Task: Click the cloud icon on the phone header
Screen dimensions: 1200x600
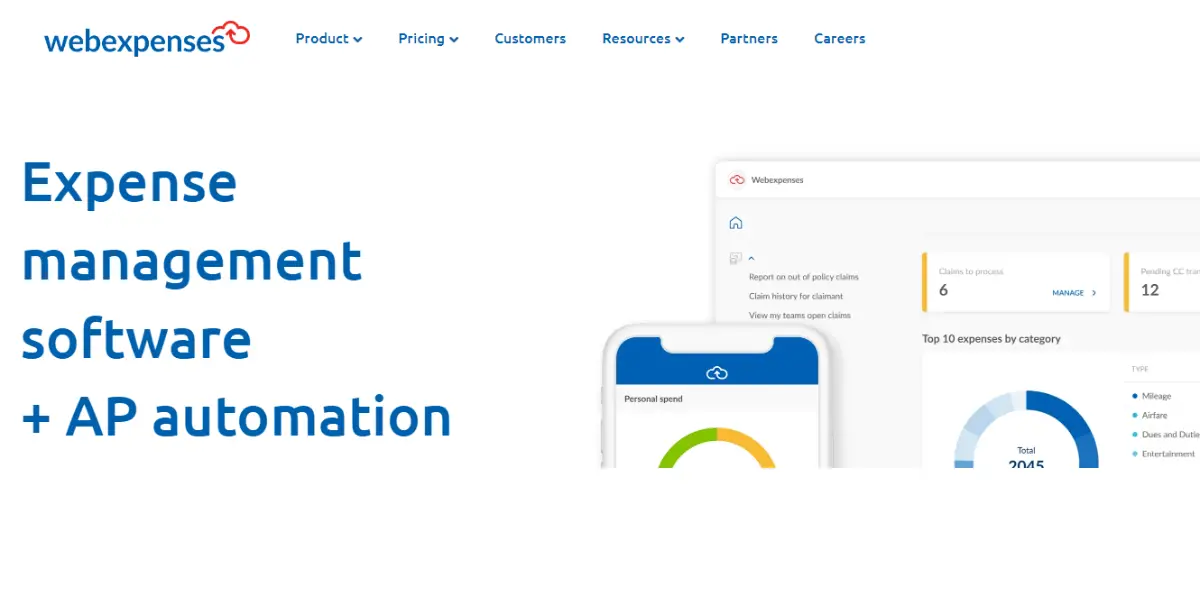Action: pos(717,373)
